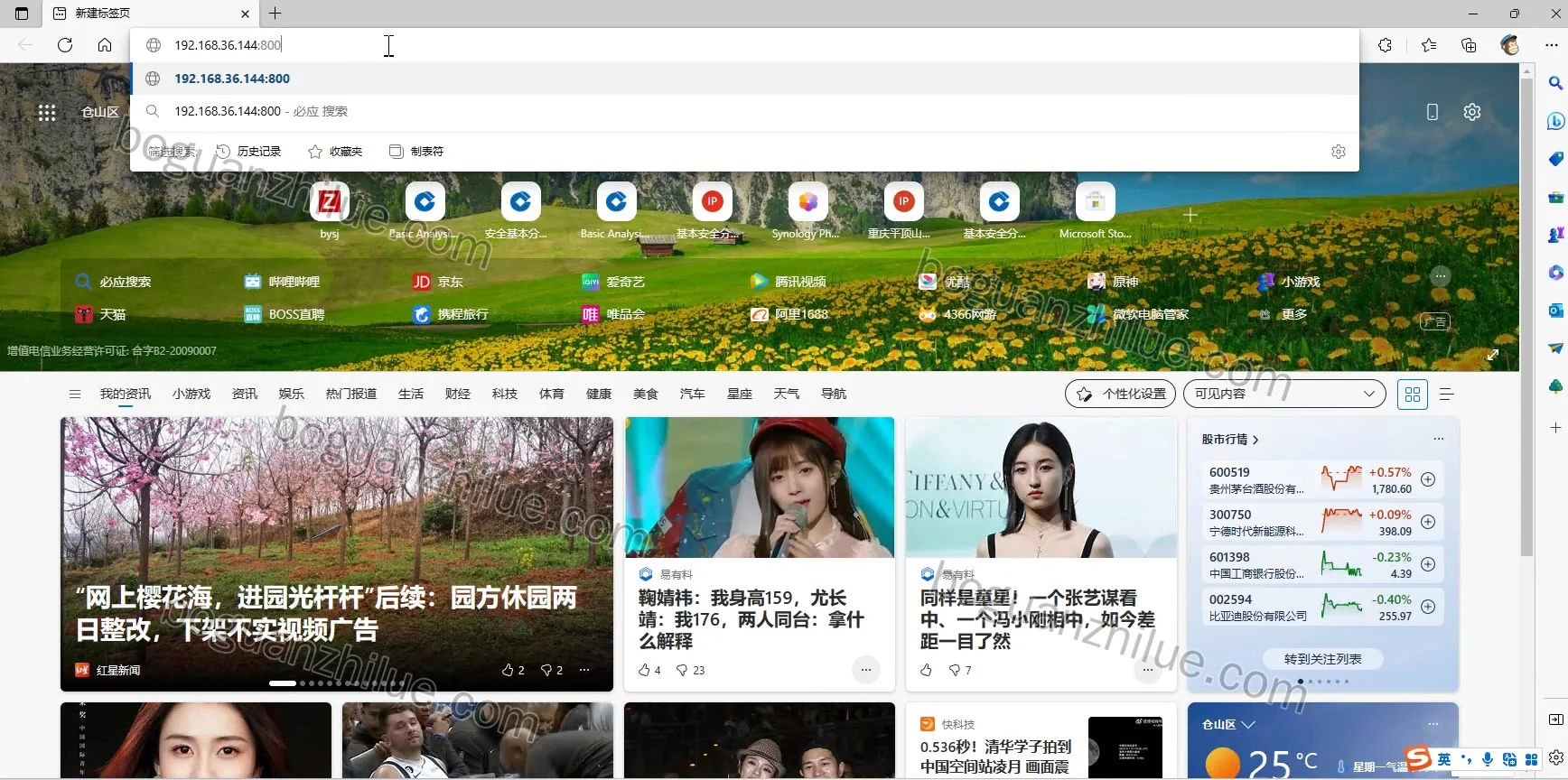Open the news feed hamburger menu

pos(75,394)
